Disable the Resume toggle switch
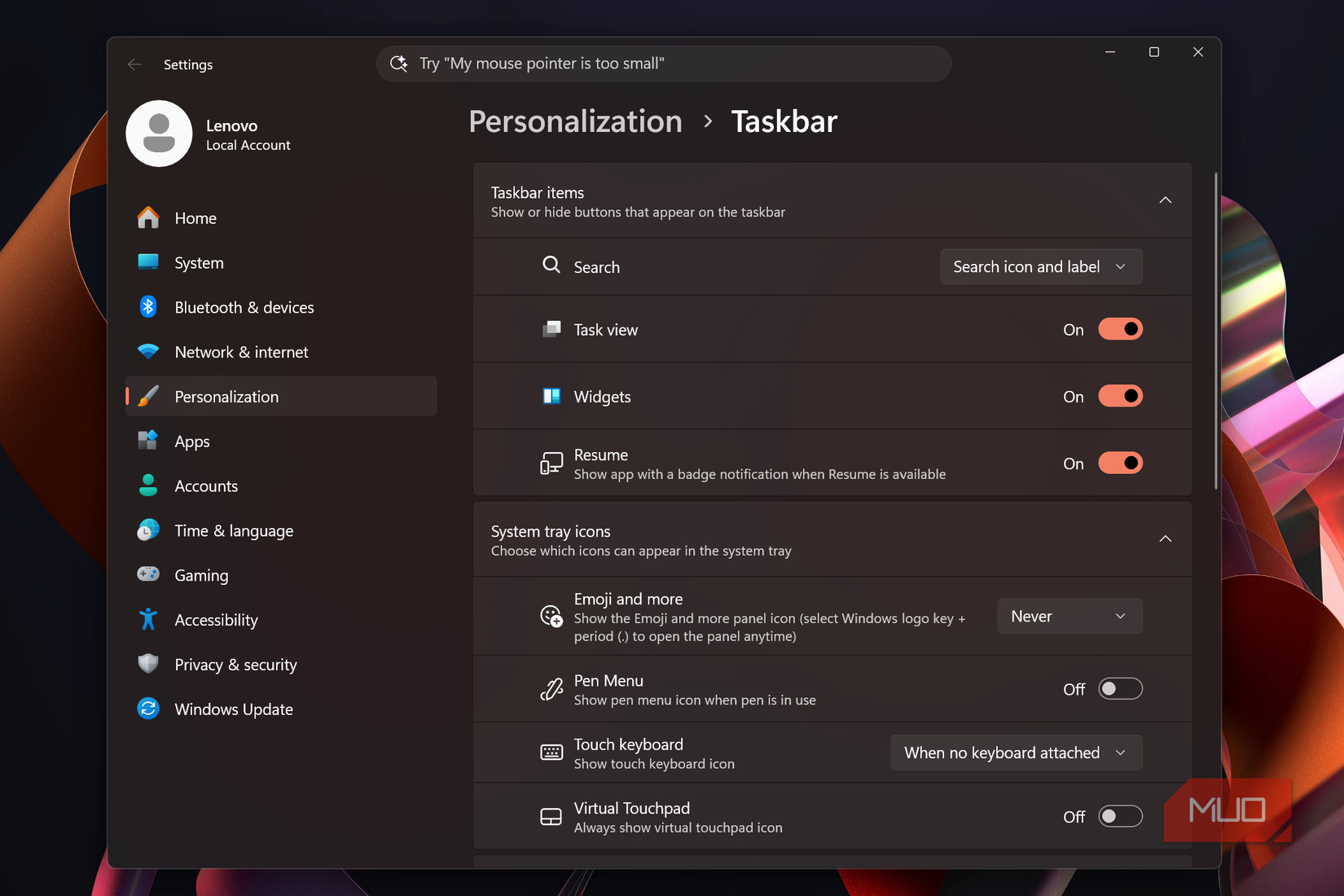This screenshot has width=1344, height=896. click(x=1120, y=463)
